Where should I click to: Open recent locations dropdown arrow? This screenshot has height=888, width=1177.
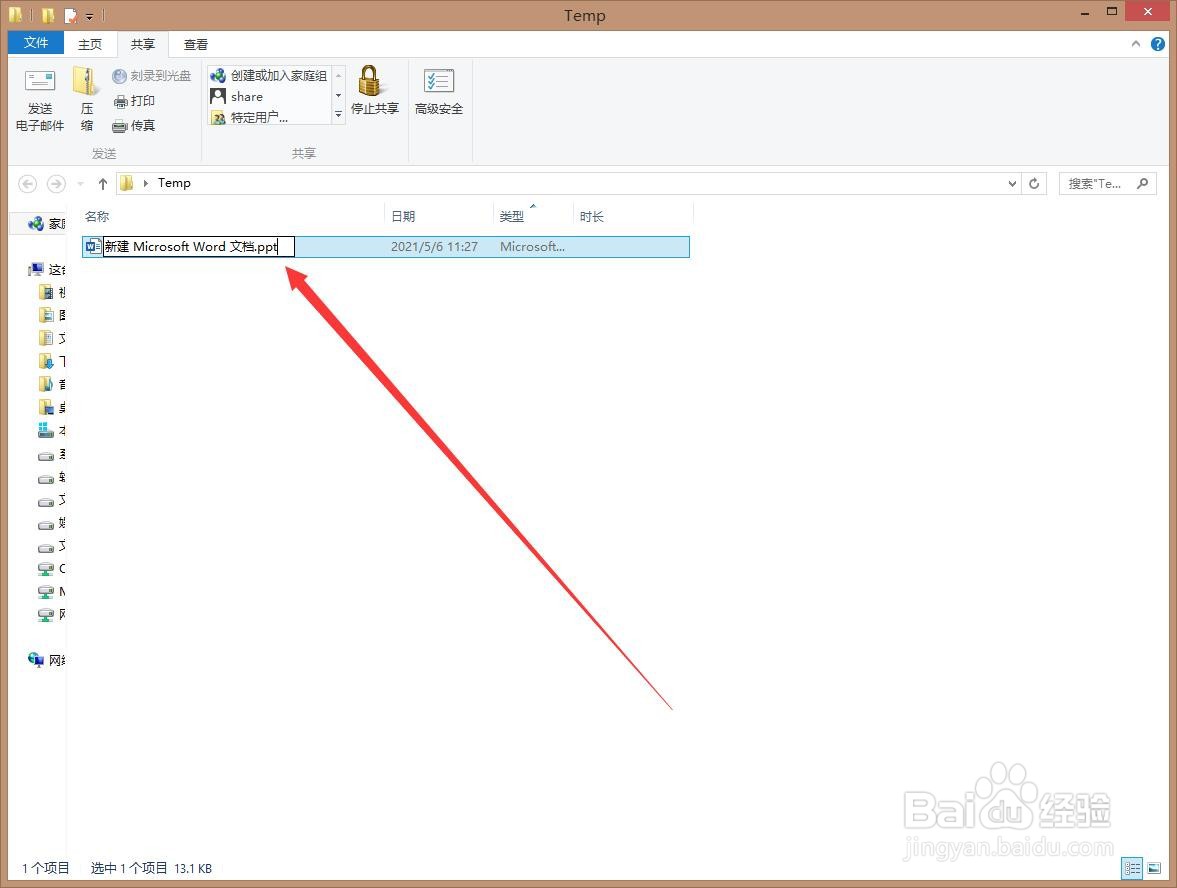pos(80,184)
